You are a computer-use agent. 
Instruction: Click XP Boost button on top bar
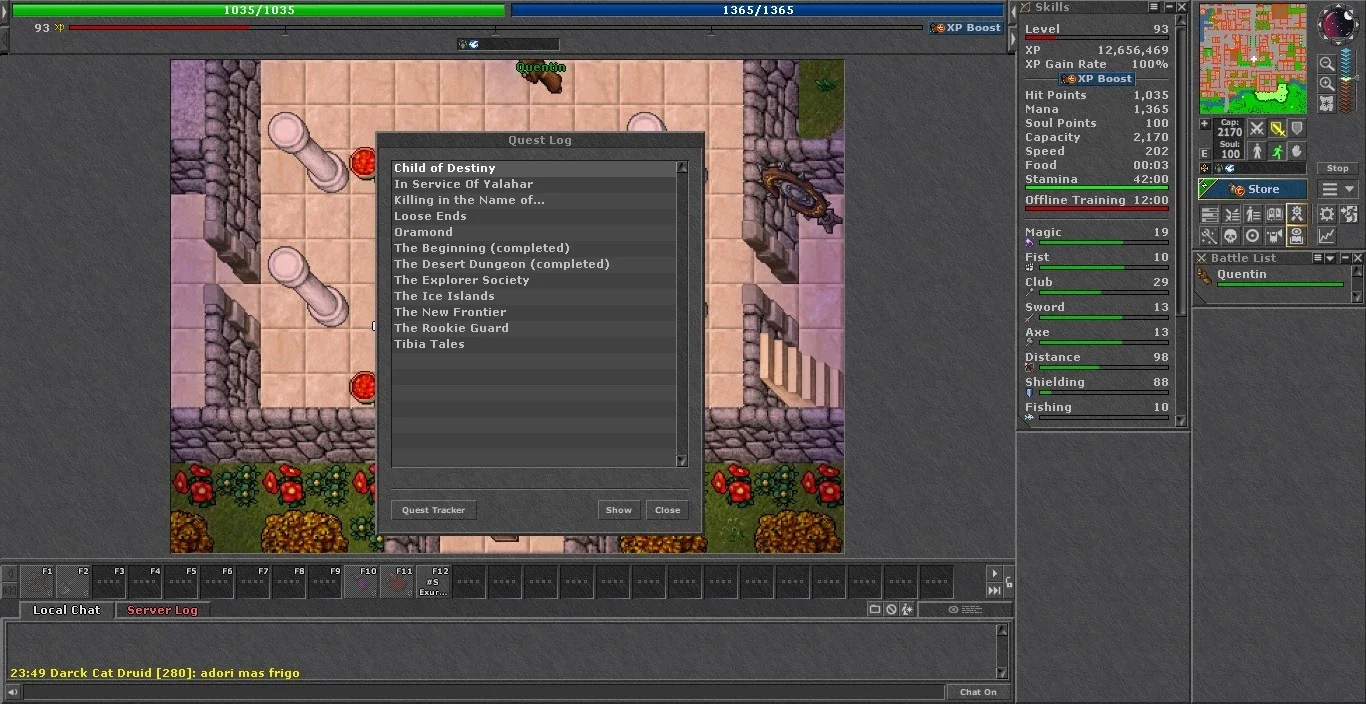[x=966, y=28]
